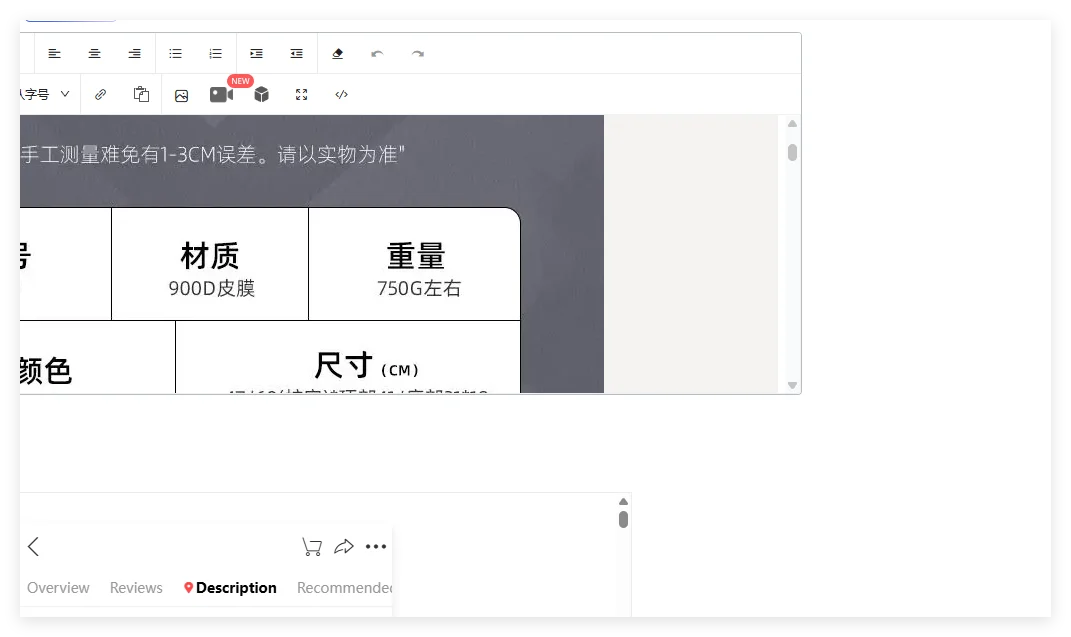
Task: Select the Description tab
Action: tap(230, 588)
